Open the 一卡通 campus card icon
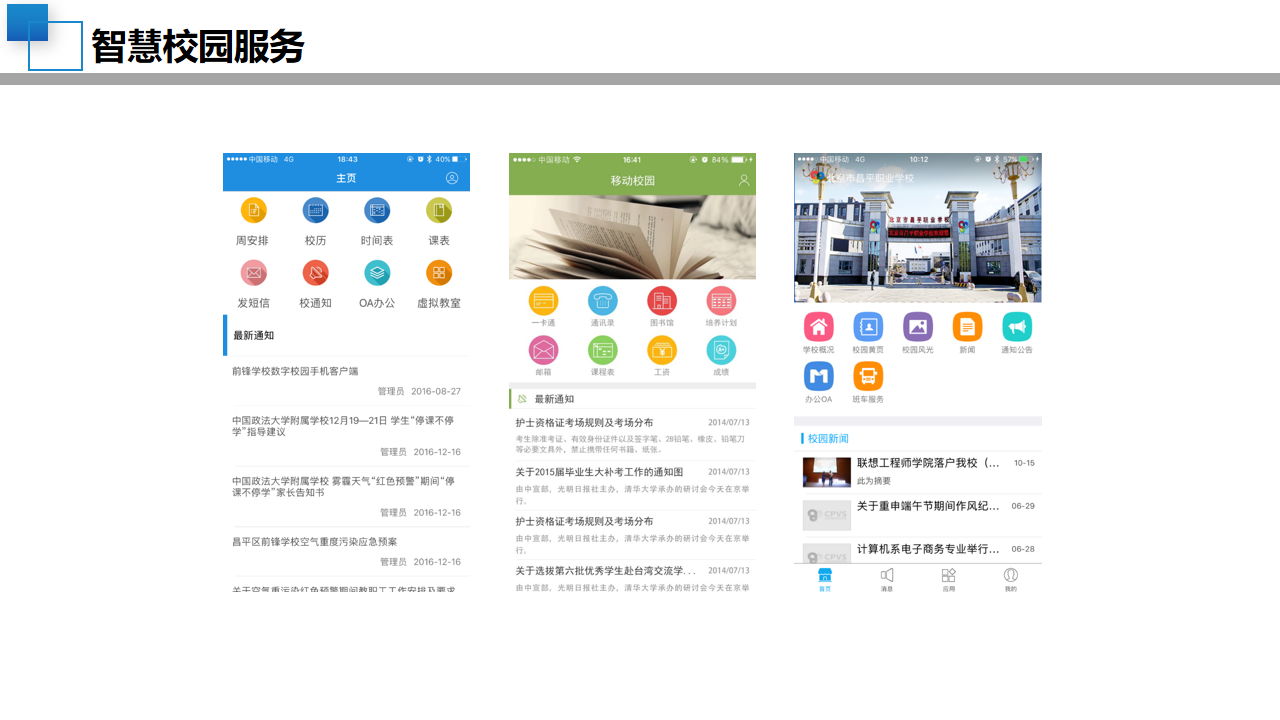 (x=541, y=300)
